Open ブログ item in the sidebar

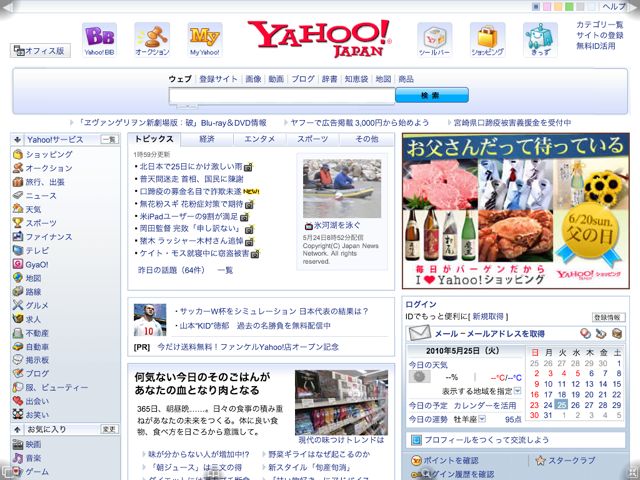[x=37, y=373]
